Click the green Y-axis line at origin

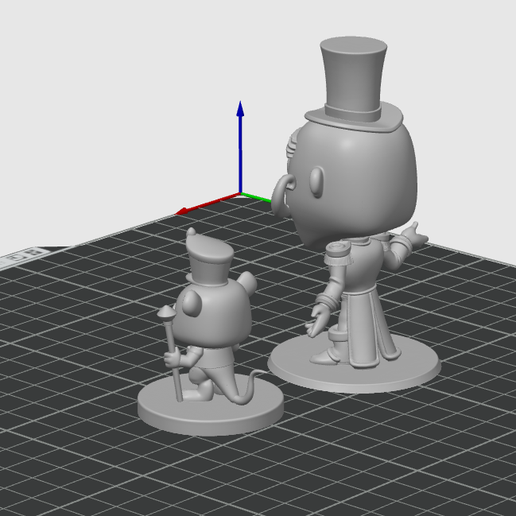tap(256, 197)
